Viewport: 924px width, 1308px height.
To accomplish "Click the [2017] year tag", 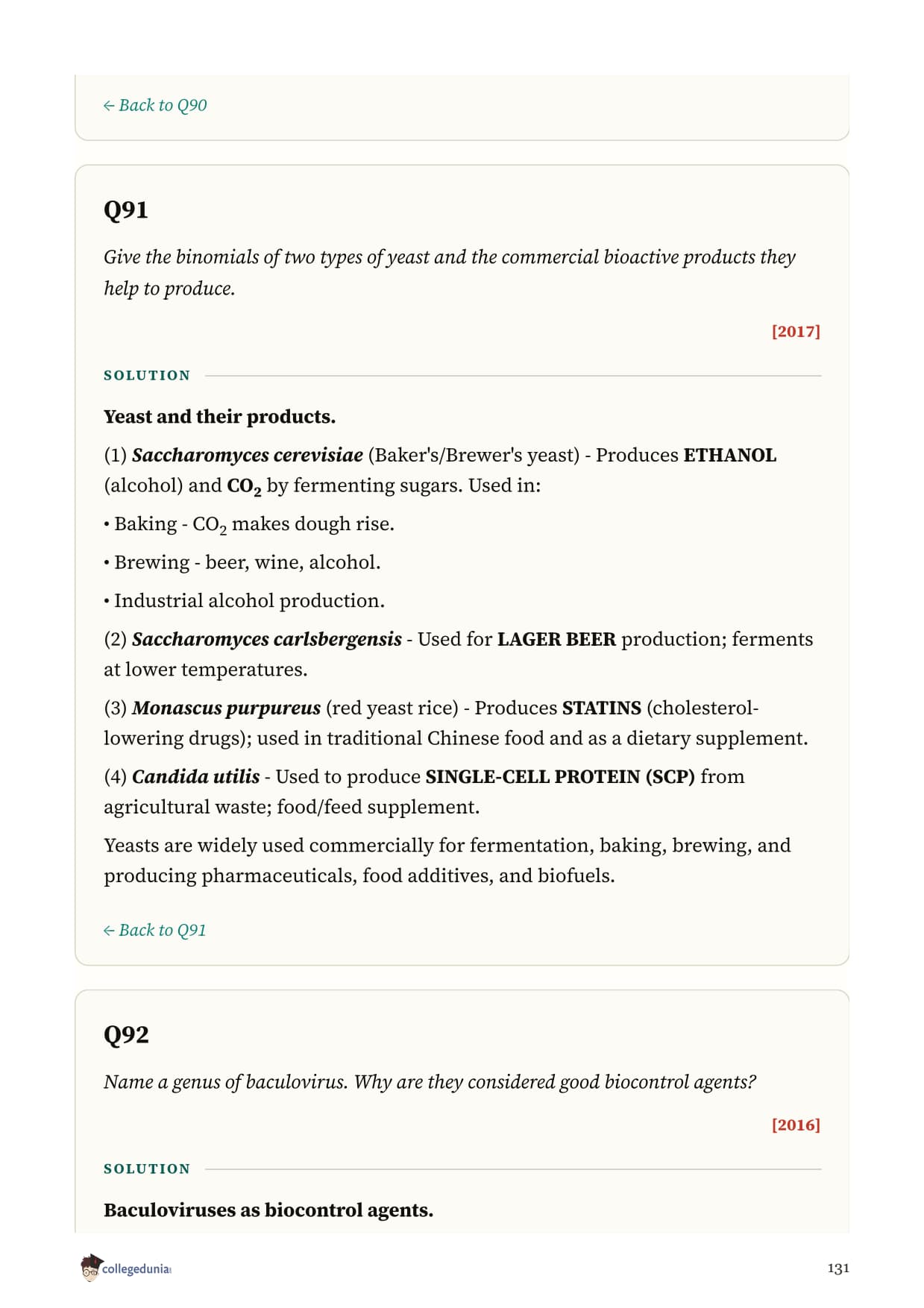I will click(x=796, y=331).
